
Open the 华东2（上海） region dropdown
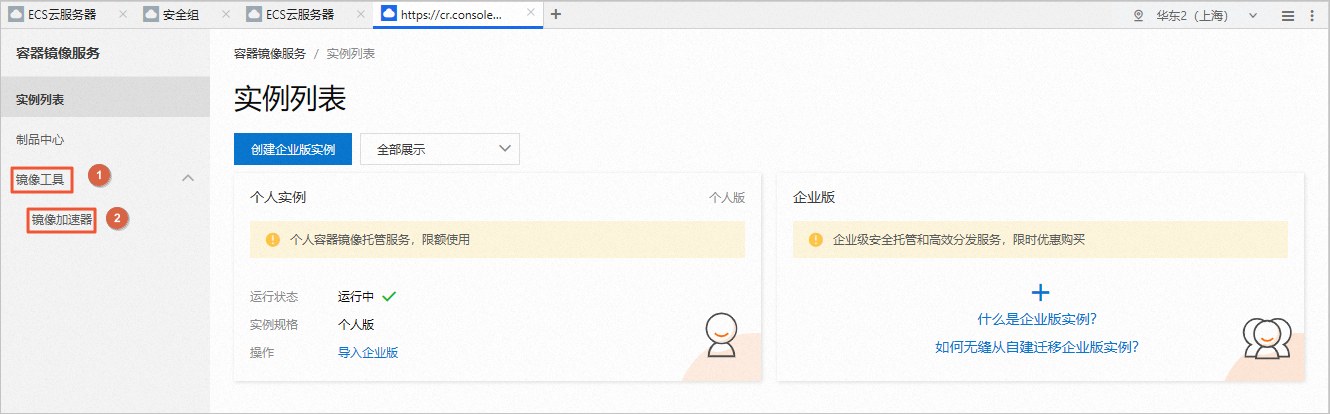pos(1208,15)
